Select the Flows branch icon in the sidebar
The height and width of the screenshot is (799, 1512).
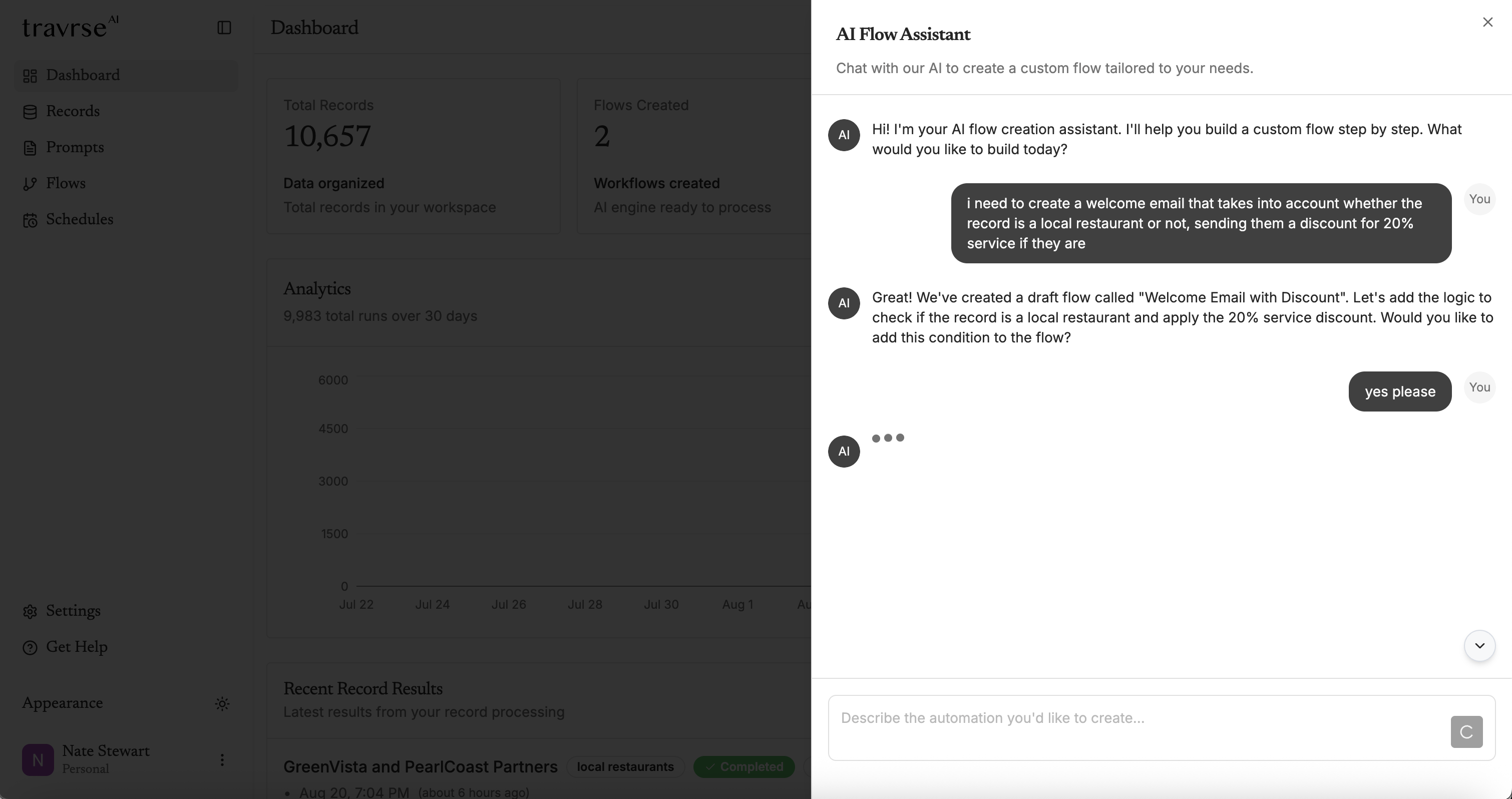[31, 183]
